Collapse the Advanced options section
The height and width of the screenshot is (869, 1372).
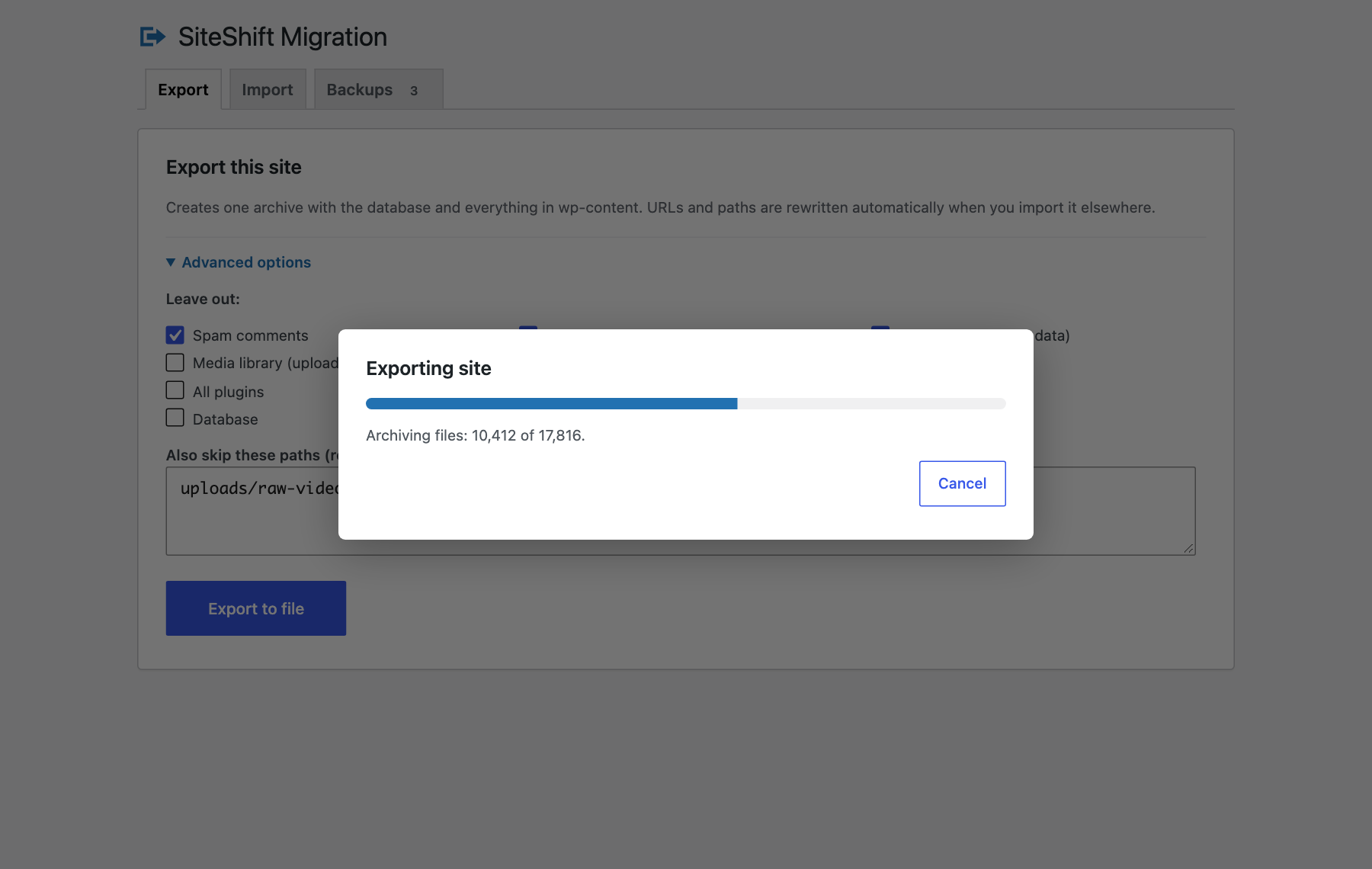pyautogui.click(x=239, y=262)
